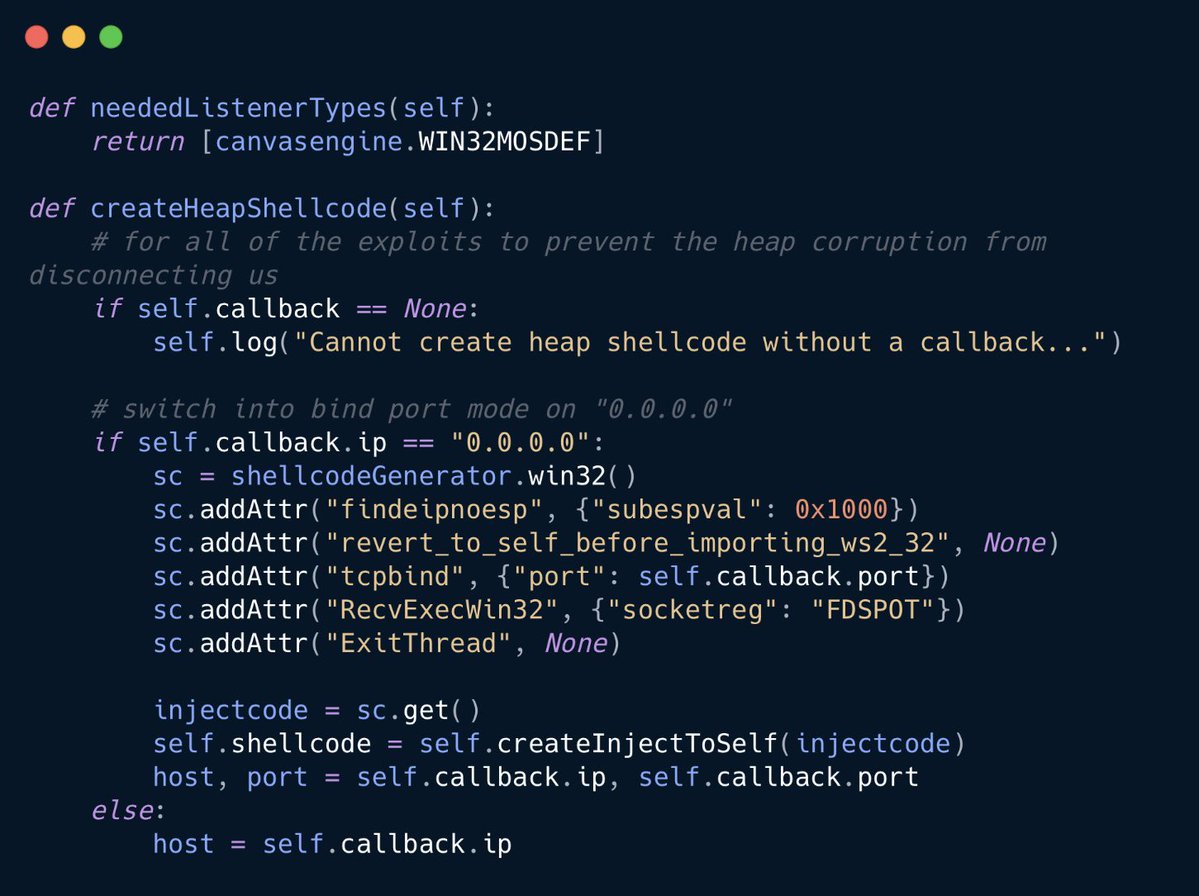Click the string "revert_to_self_before_importing_ws2_32"

click(x=637, y=543)
